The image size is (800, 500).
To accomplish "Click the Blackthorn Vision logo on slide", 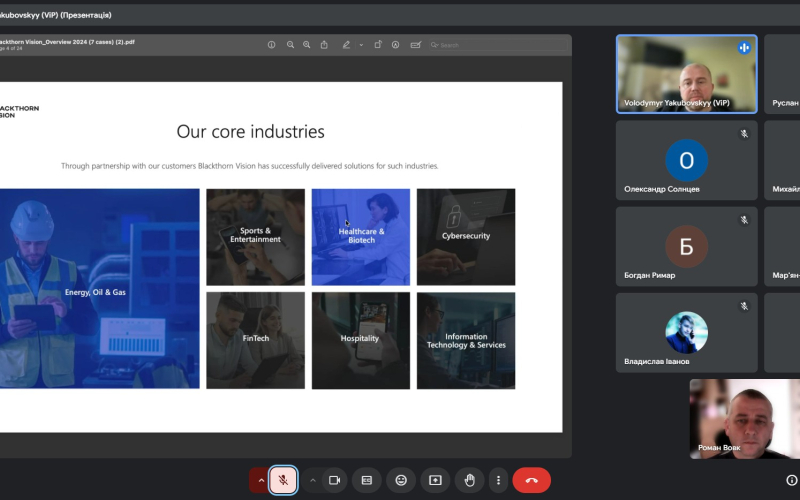I will (19, 112).
